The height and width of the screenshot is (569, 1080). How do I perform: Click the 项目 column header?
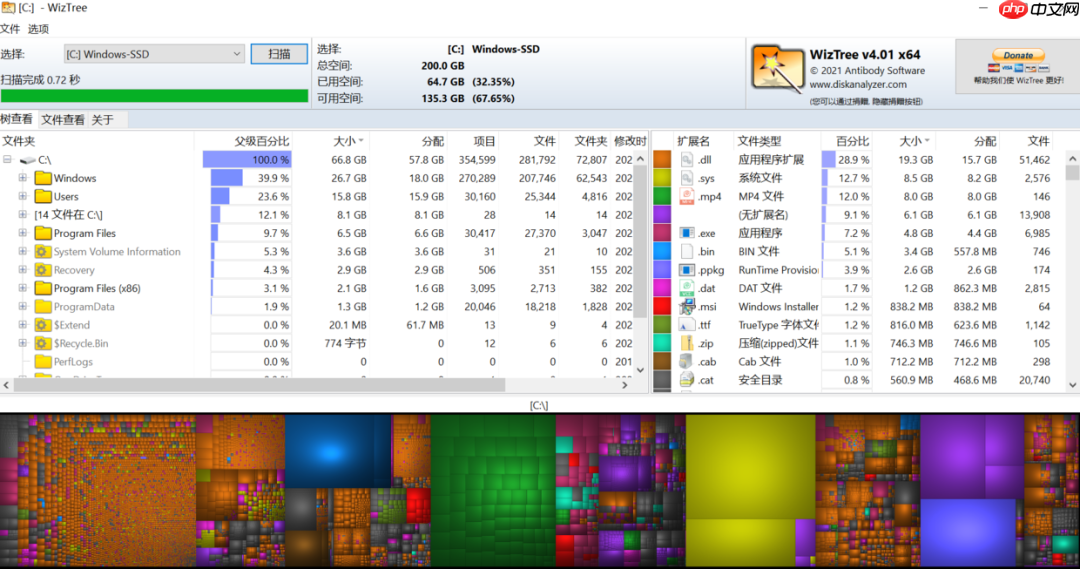[484, 141]
